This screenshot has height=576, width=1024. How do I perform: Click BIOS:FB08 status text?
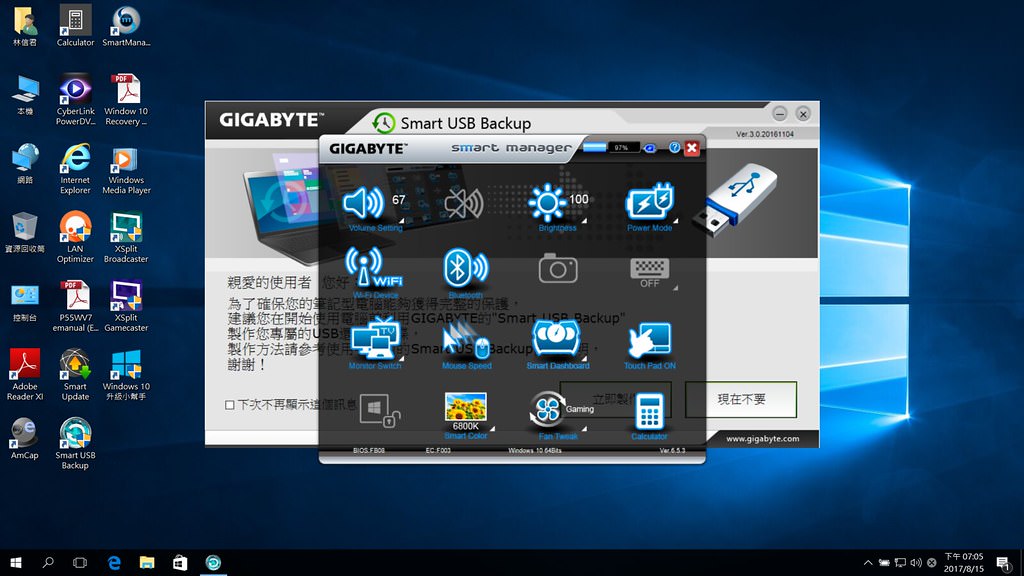point(368,451)
